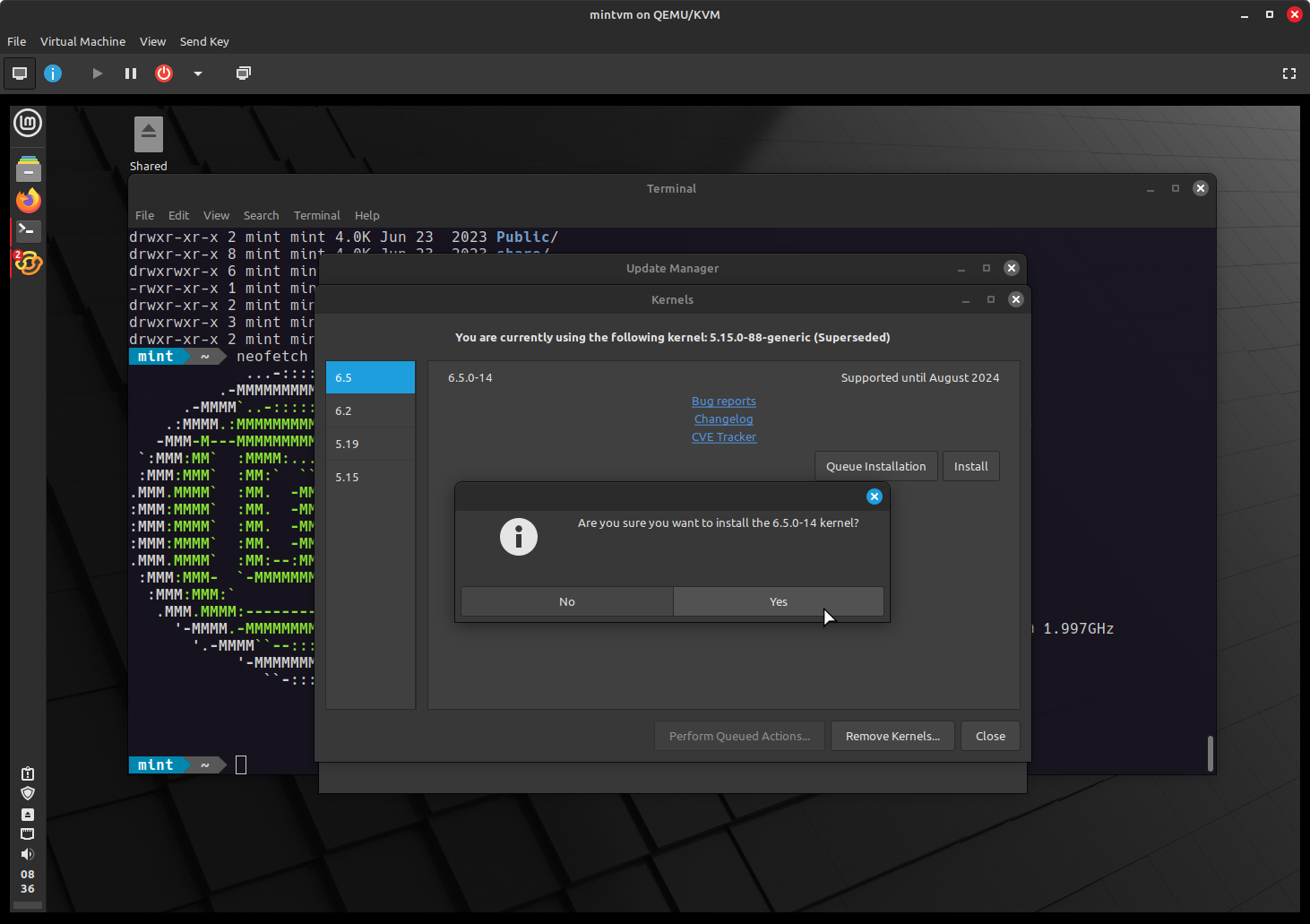Click the info icon in confirmation dialog
This screenshot has width=1310, height=924.
tap(519, 537)
